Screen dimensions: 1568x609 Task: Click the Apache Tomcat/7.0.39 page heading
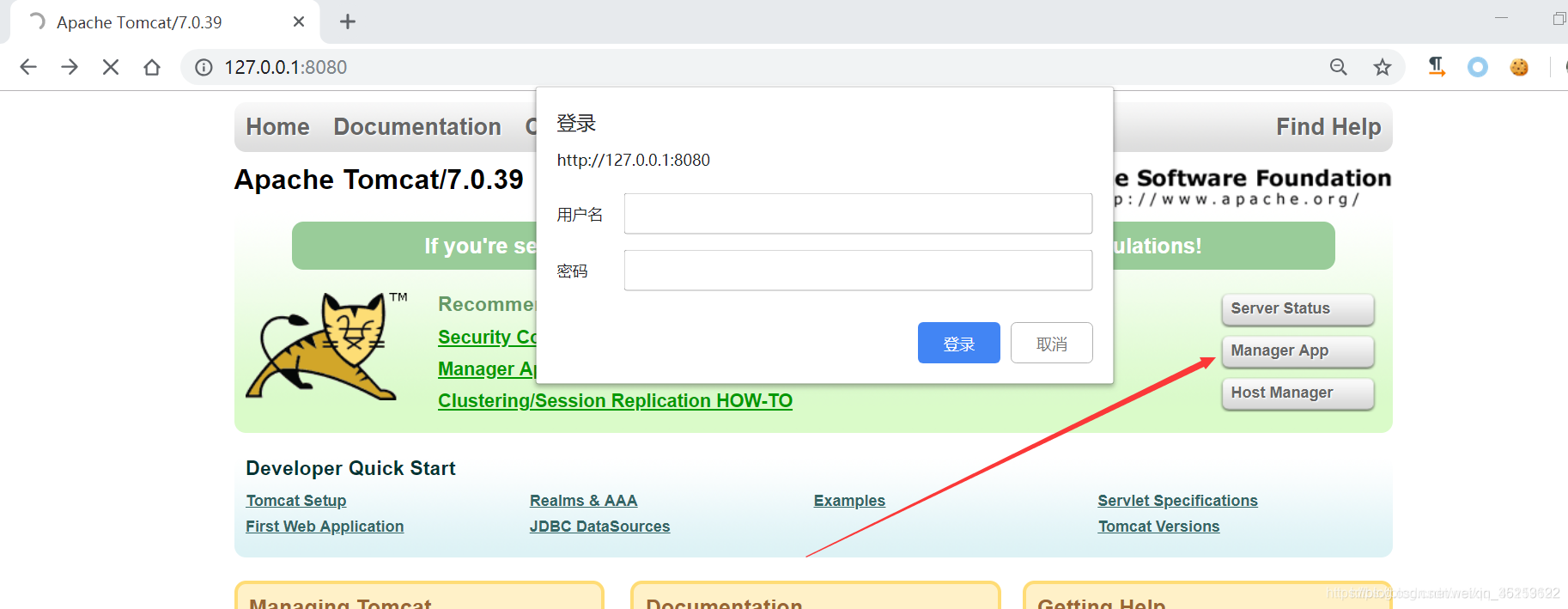379,180
